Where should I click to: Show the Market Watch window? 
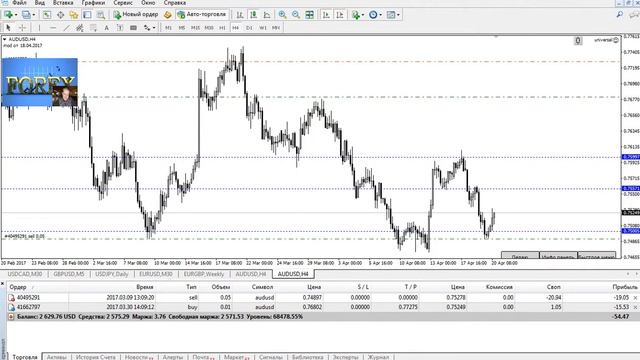47,15
